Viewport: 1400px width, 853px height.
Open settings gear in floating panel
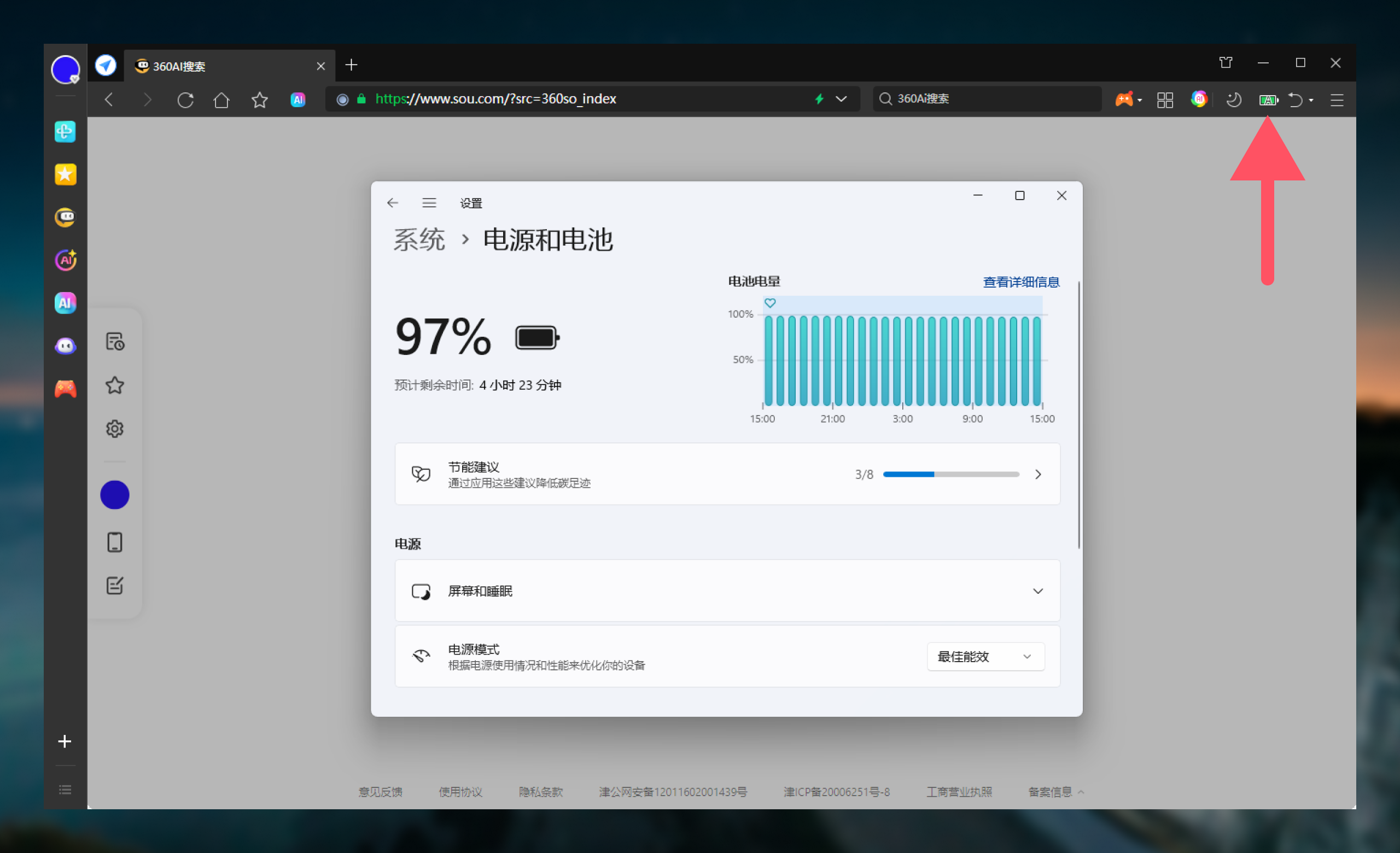click(x=115, y=429)
